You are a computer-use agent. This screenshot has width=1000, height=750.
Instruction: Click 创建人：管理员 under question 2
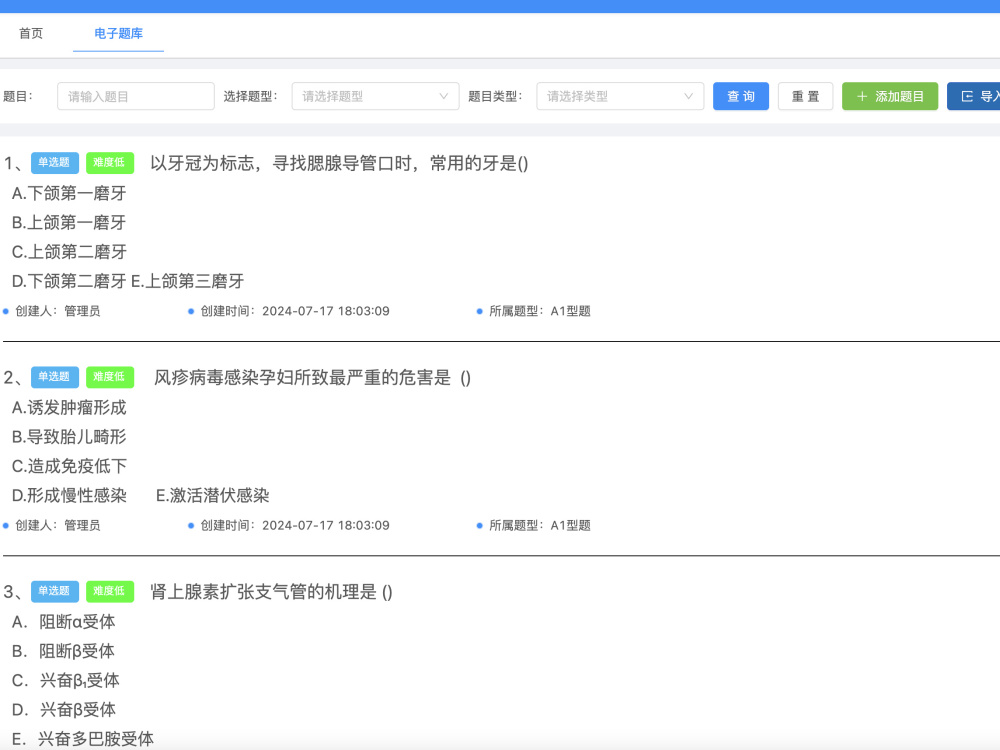click(57, 526)
